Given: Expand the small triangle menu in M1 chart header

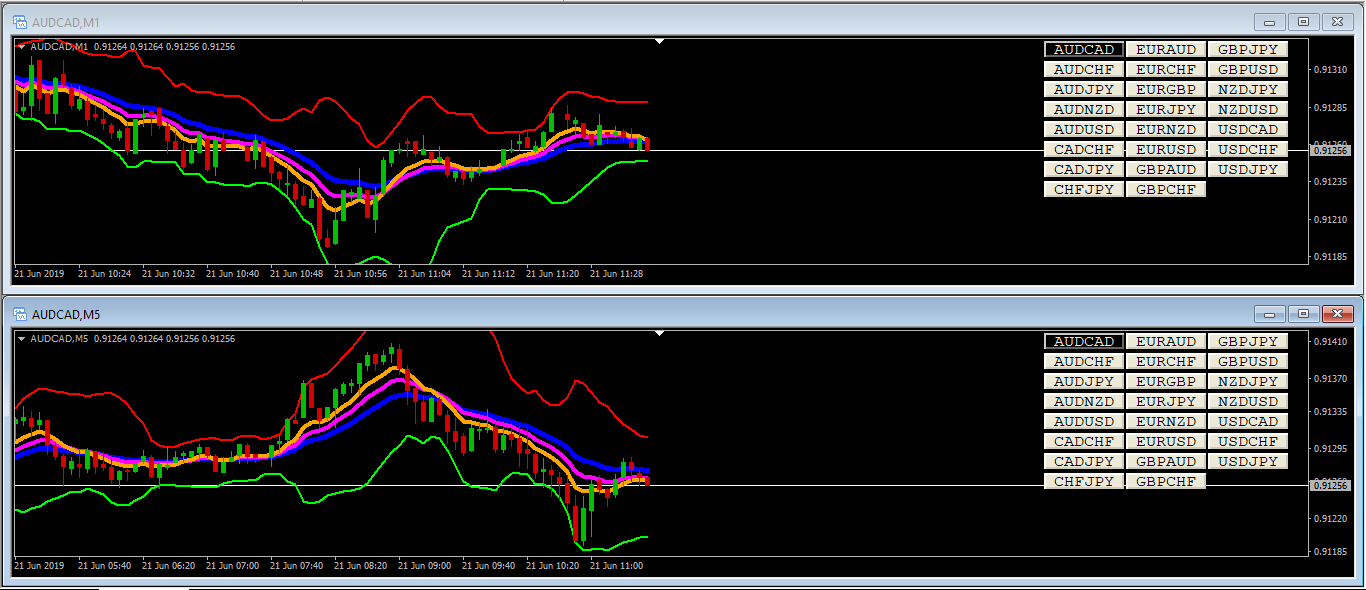Looking at the screenshot, I should pos(22,46).
